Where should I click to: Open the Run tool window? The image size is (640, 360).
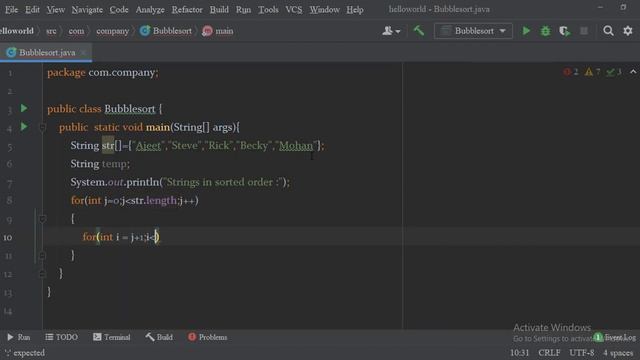(19, 337)
